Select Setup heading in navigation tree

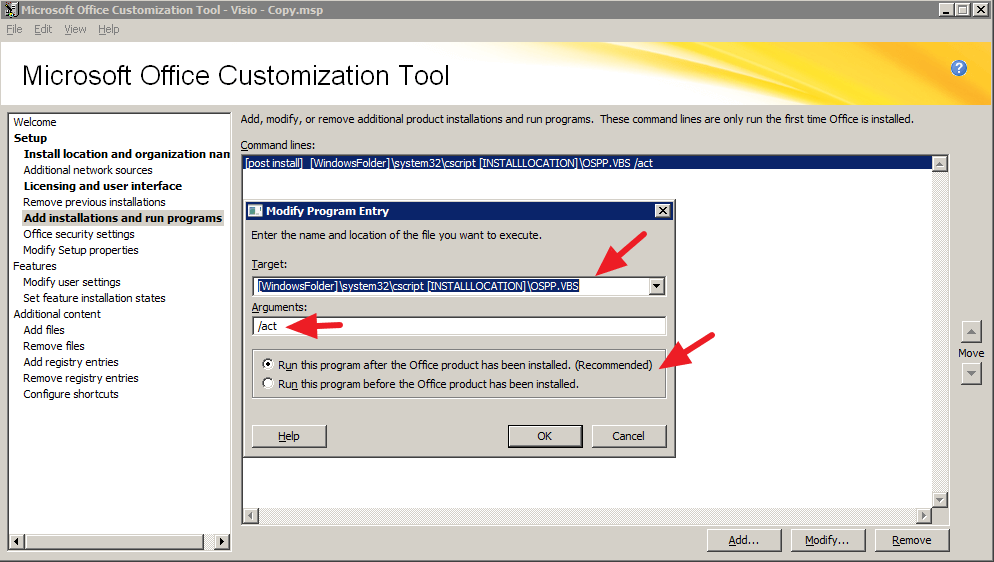(30, 138)
